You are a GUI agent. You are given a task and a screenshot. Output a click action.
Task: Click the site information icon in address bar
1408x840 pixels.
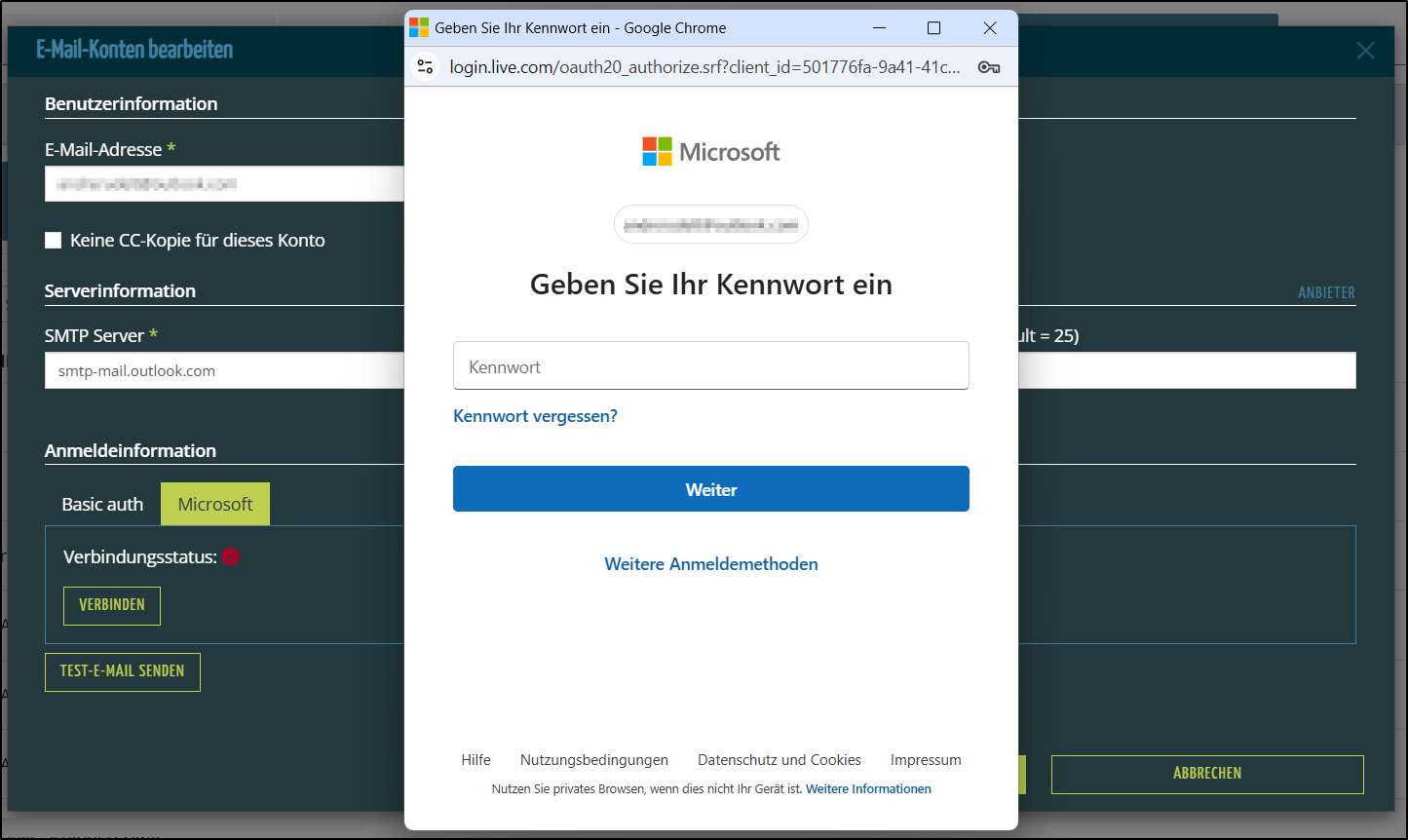click(x=425, y=67)
